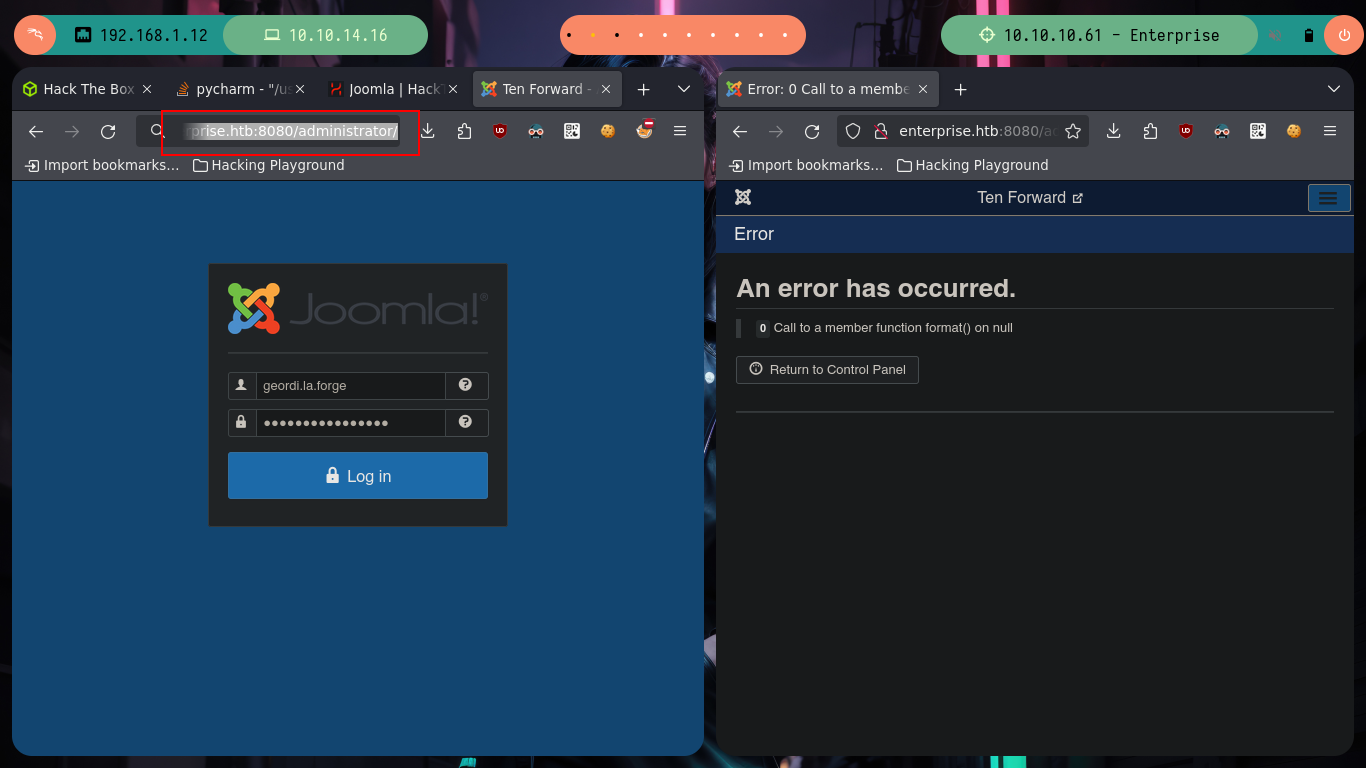
Task: Click the 192.168.1.12 network indicator
Action: click(141, 35)
